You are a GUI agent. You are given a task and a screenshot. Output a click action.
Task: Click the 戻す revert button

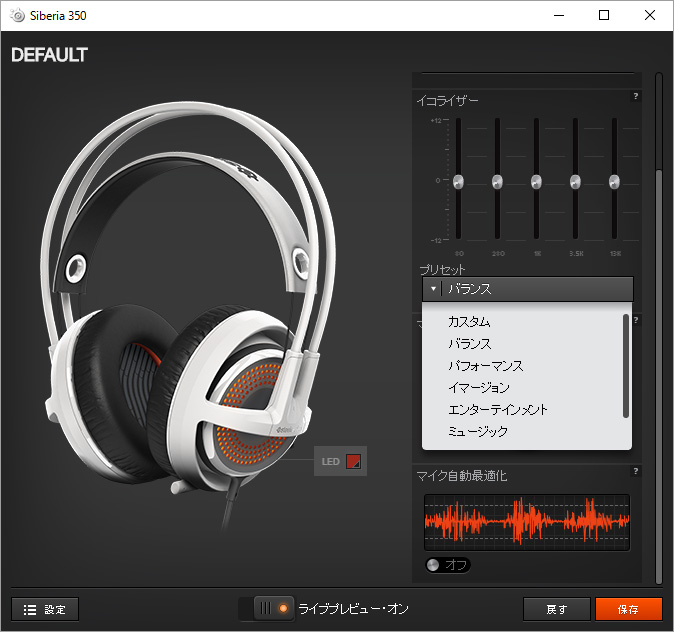point(557,609)
